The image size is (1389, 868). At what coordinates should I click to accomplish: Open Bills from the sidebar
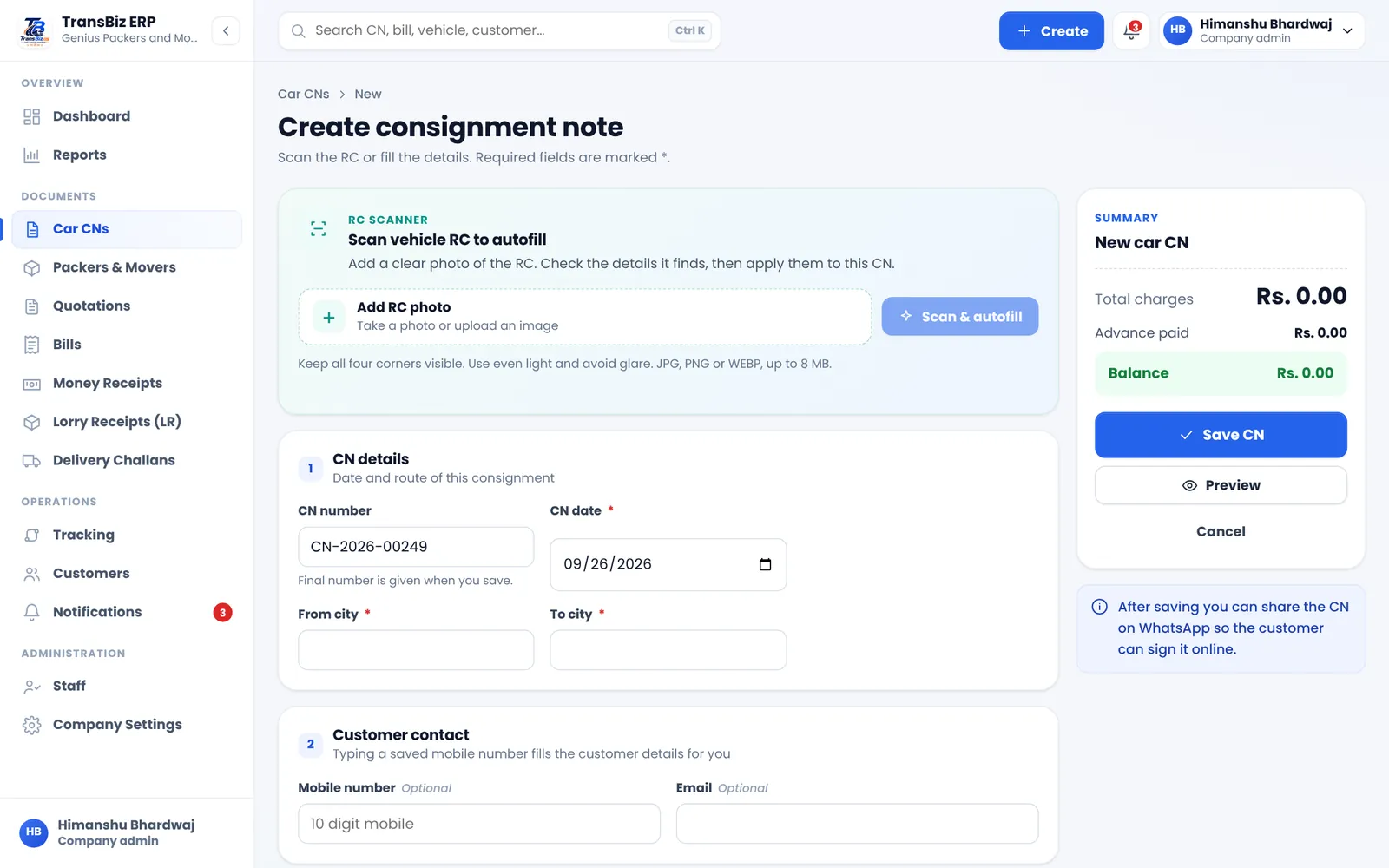tap(127, 345)
